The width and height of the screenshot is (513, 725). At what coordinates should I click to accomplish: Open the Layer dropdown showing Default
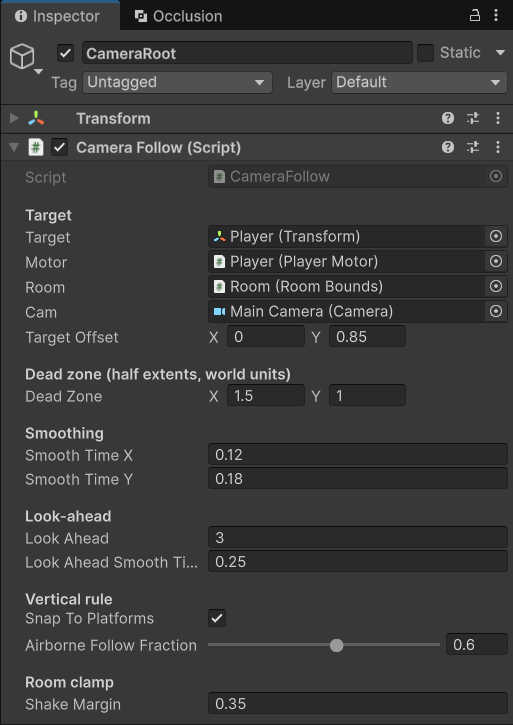pyautogui.click(x=419, y=82)
